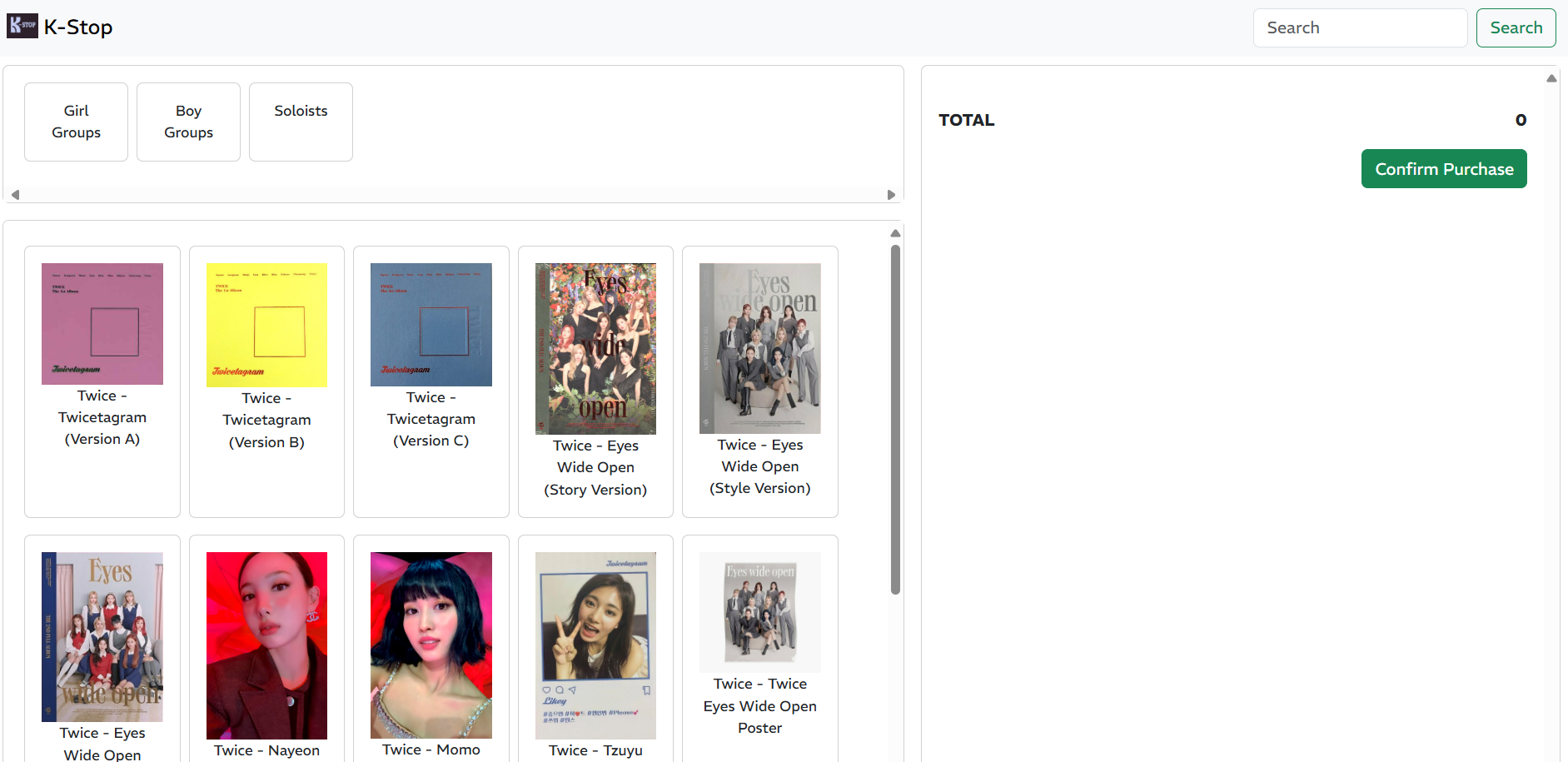
Task: Click inside the Search text field
Action: pos(1359,28)
